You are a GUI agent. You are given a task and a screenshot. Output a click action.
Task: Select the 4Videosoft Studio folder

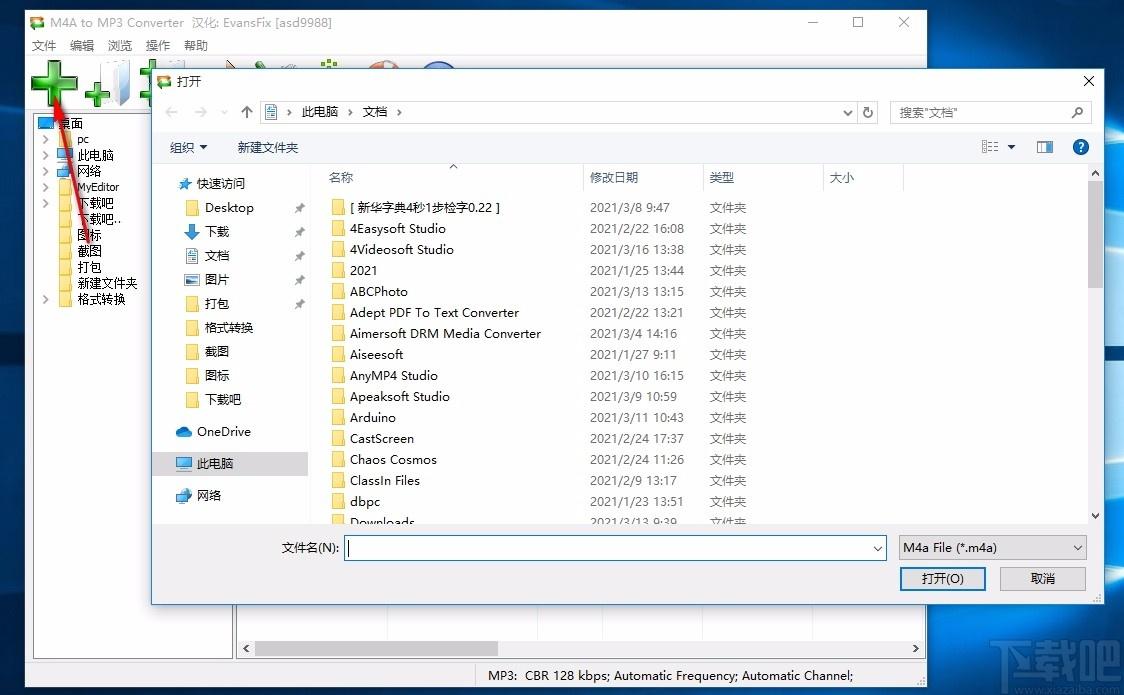point(401,249)
